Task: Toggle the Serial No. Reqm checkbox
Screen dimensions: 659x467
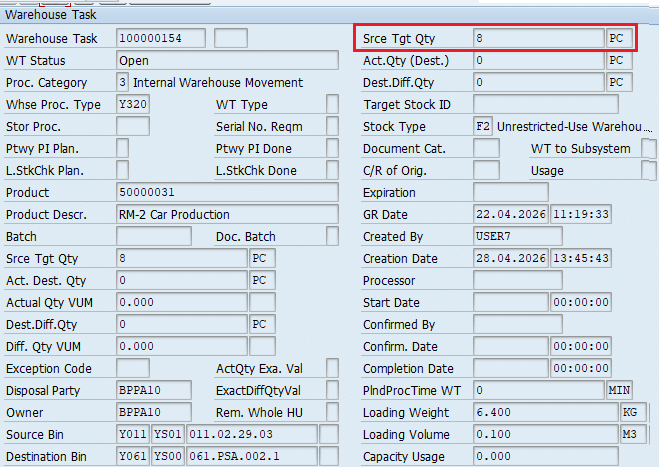Action: point(332,126)
